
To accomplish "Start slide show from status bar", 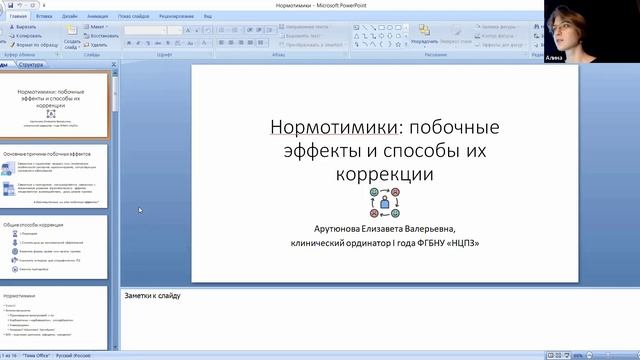I will [567, 356].
